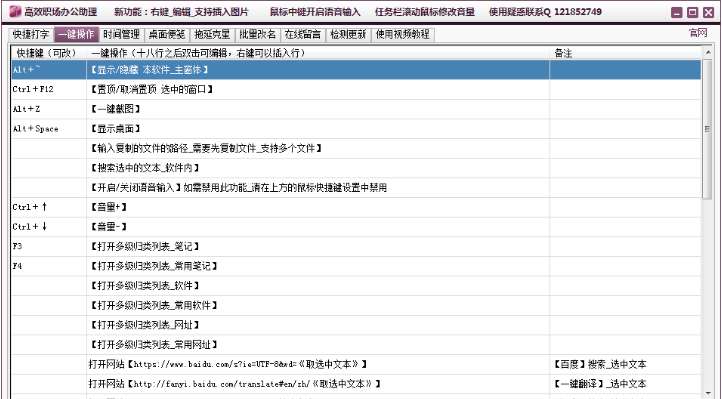Screen dimensions: 722x399
Task: Click the app logo icon in title bar
Action: 15,12
